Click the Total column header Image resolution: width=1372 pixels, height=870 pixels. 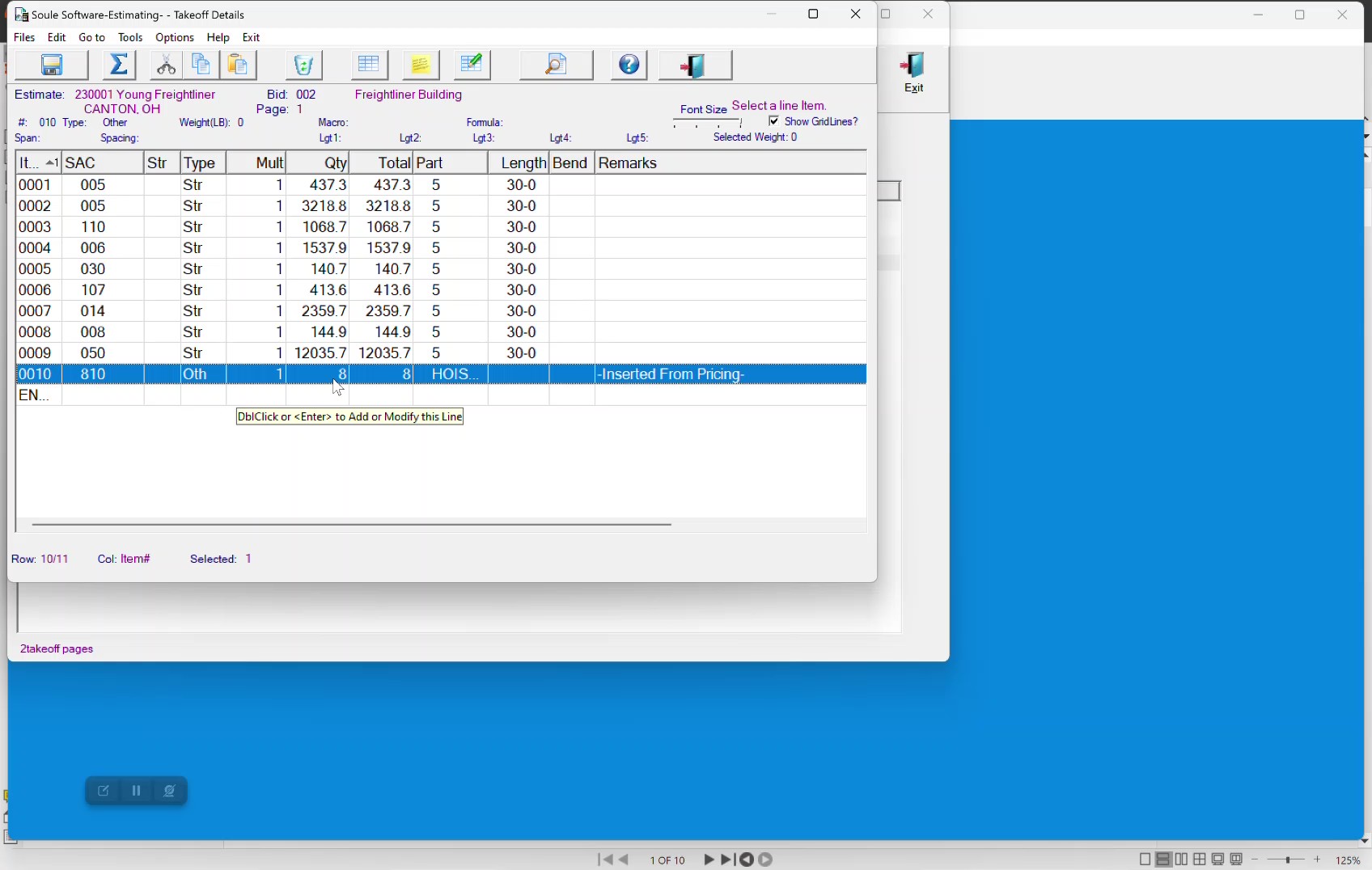(x=382, y=163)
